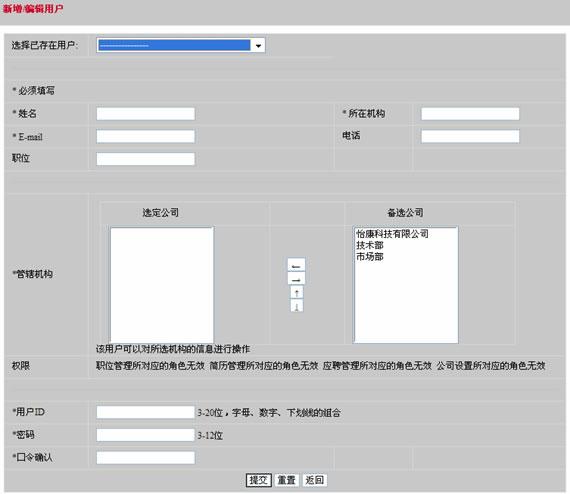Click the 提交 submit button

pyautogui.click(x=258, y=480)
